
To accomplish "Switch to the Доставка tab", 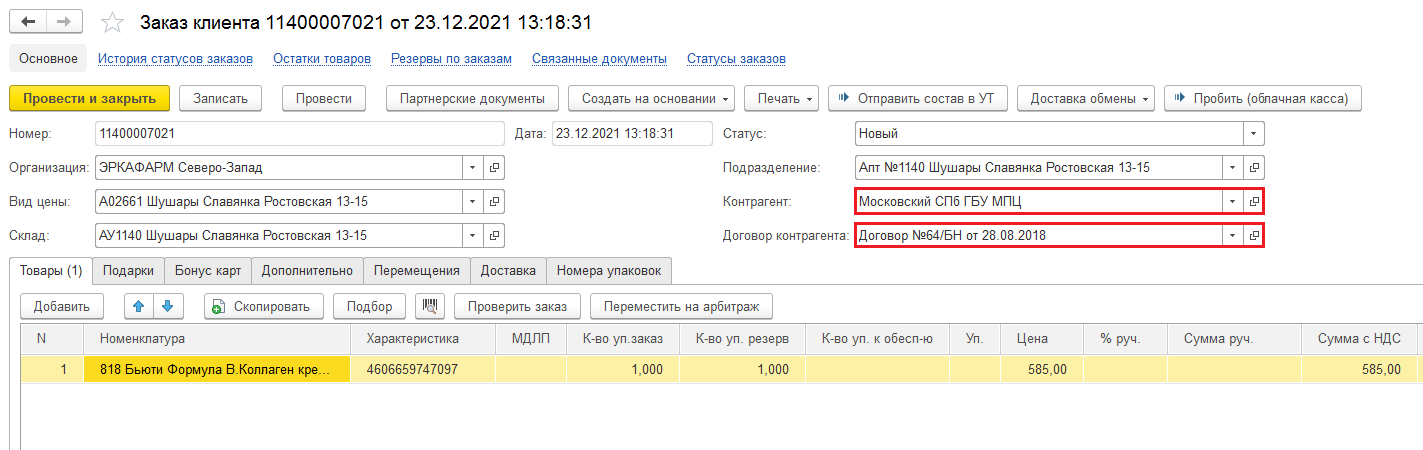I will click(x=508, y=270).
